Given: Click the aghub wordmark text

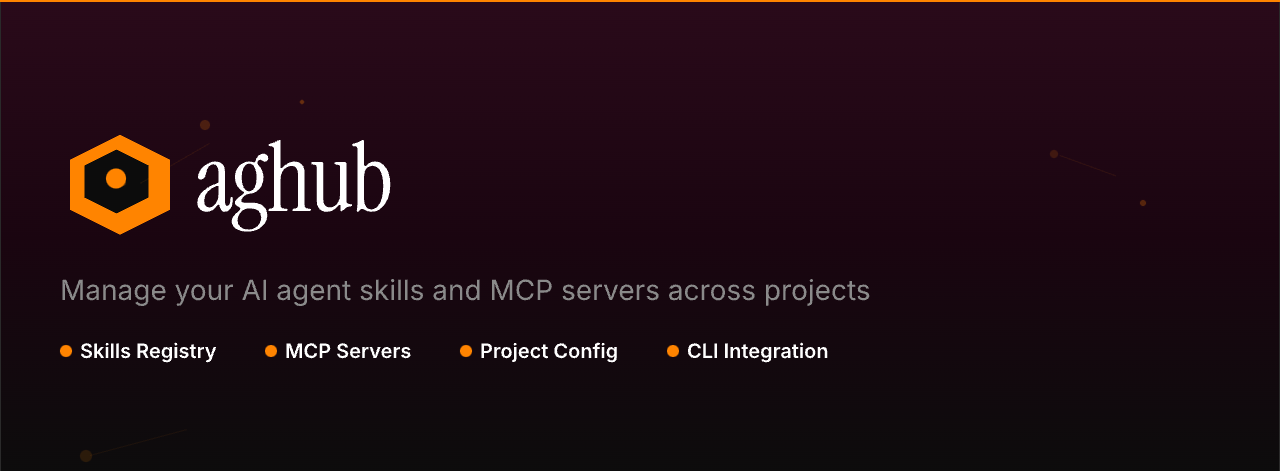Looking at the screenshot, I should pyautogui.click(x=293, y=182).
